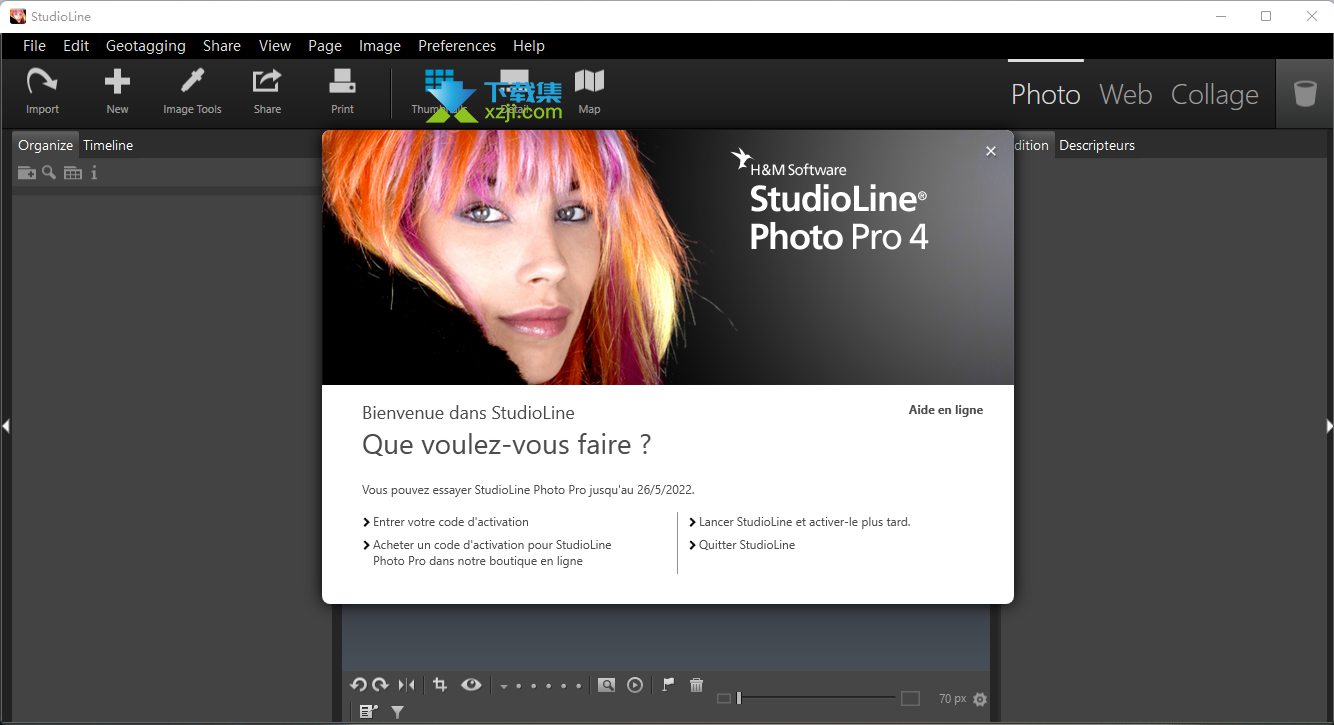
Task: Open the rating dropdown arrow
Action: pos(504,686)
